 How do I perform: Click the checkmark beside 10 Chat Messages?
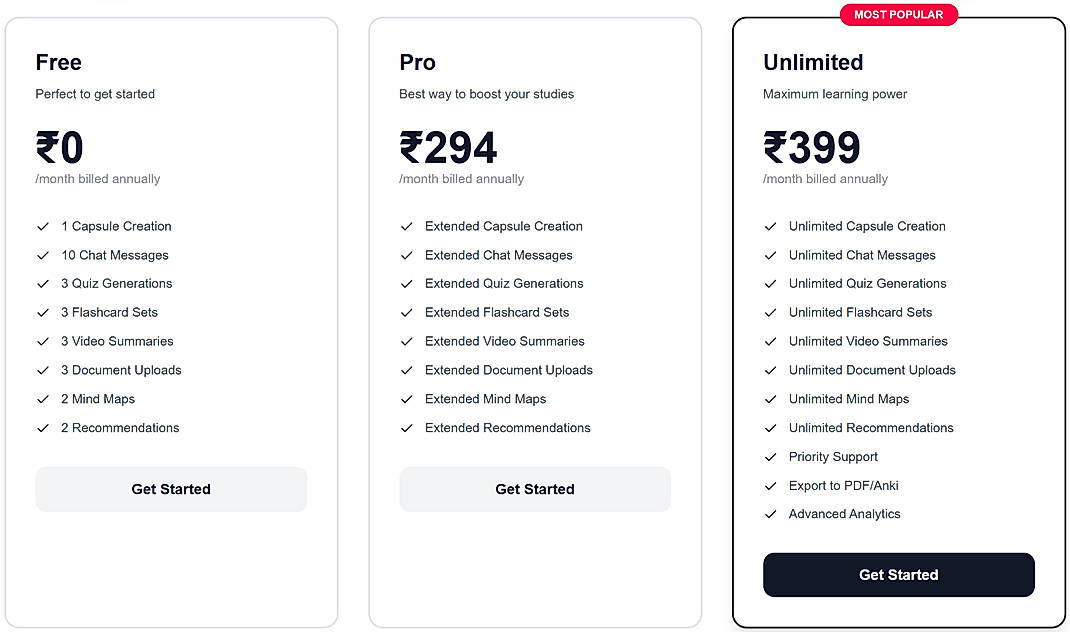pos(43,255)
